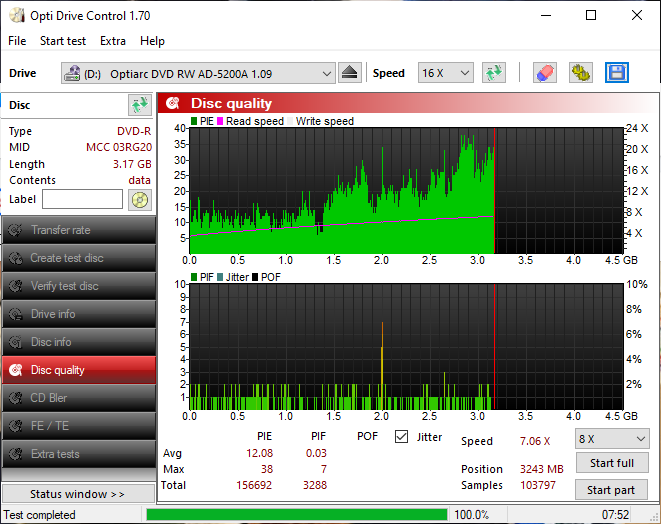Image resolution: width=661 pixels, height=524 pixels.
Task: Click the Drive info sidebar icon
Action: (15, 314)
